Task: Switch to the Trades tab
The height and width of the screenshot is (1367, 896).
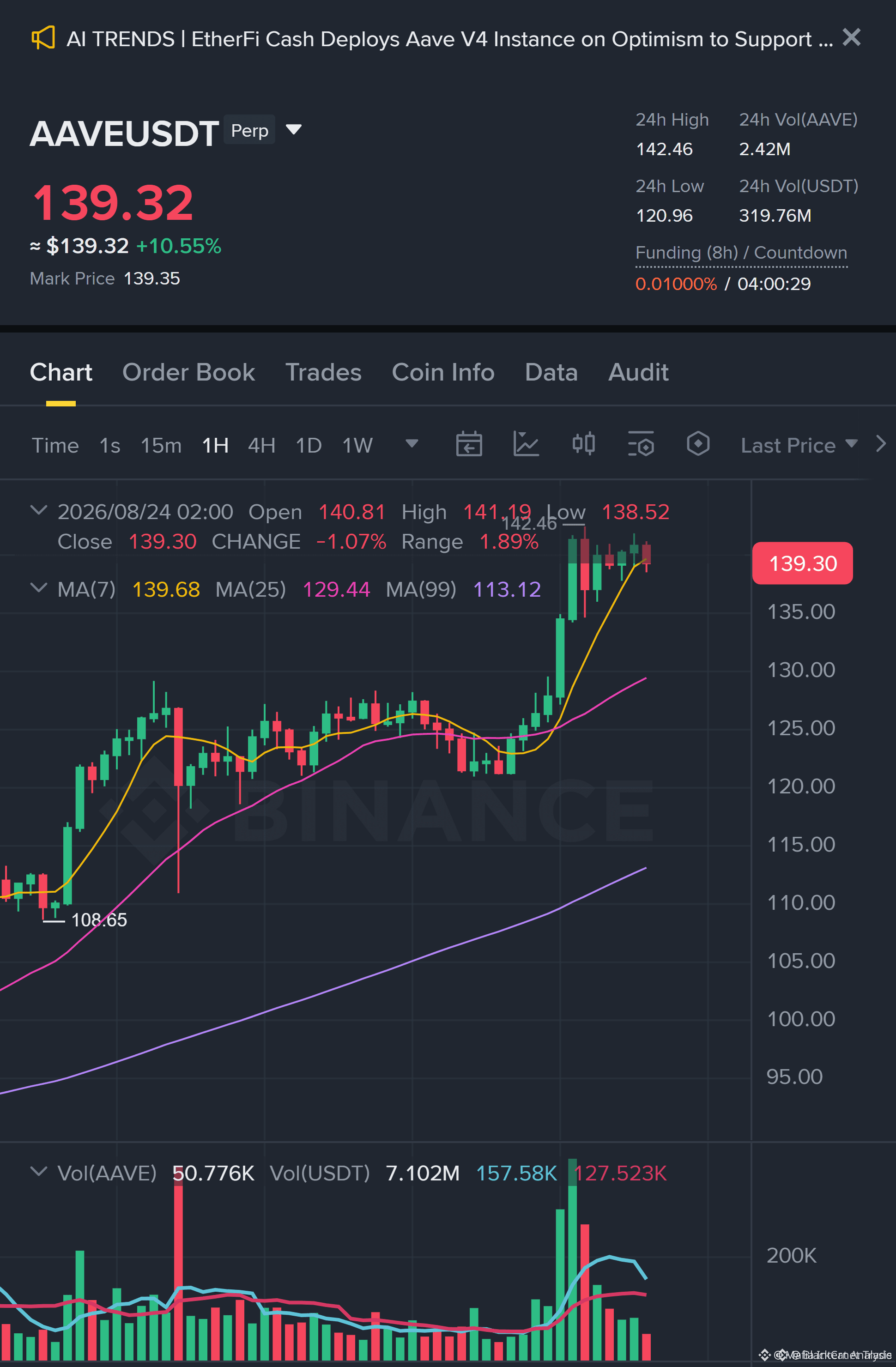Action: coord(323,372)
